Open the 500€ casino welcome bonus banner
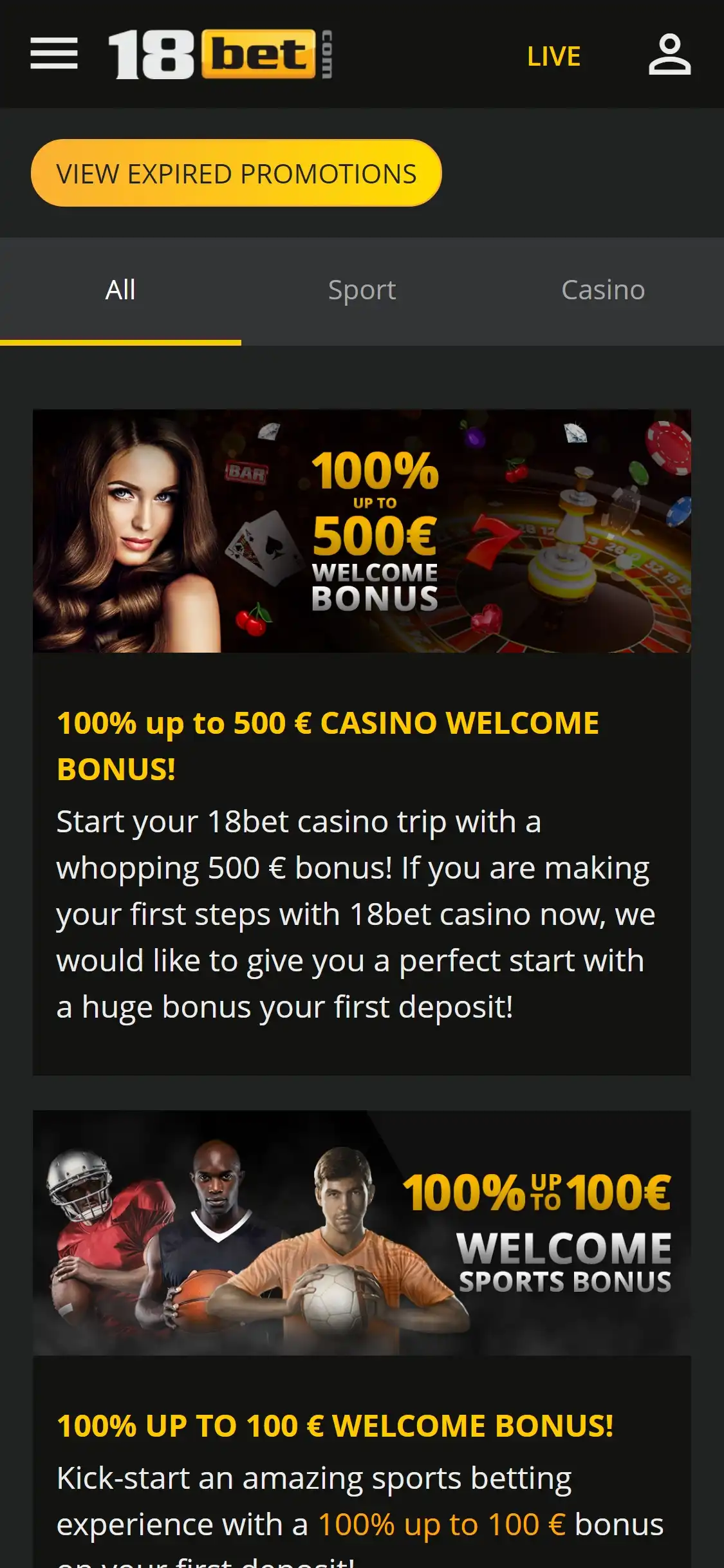 [x=362, y=531]
